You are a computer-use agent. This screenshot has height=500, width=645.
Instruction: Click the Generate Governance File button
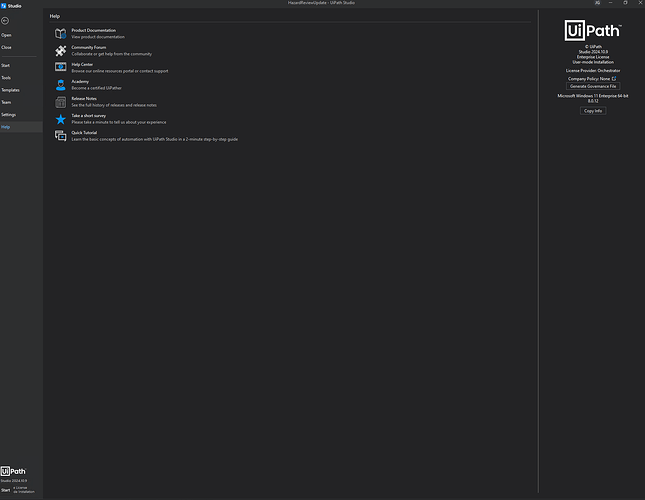coord(593,86)
